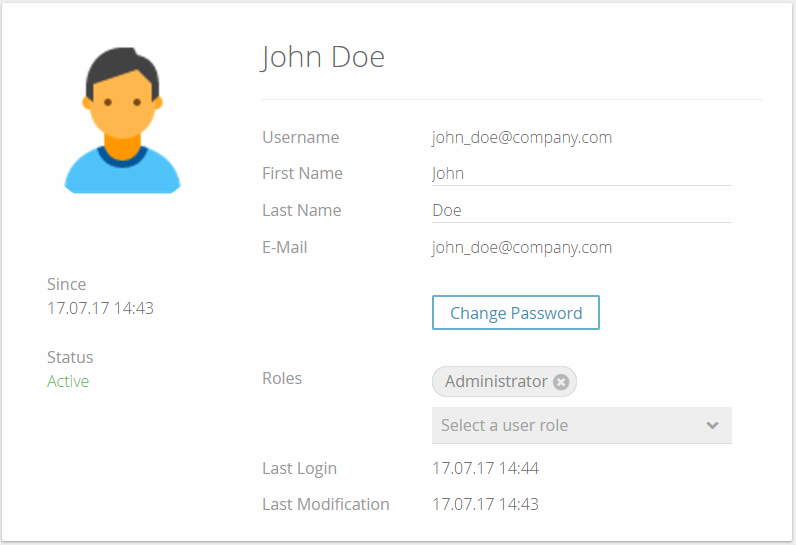
Task: Click the Since date 17.07.17 14:43
Action: click(x=101, y=308)
